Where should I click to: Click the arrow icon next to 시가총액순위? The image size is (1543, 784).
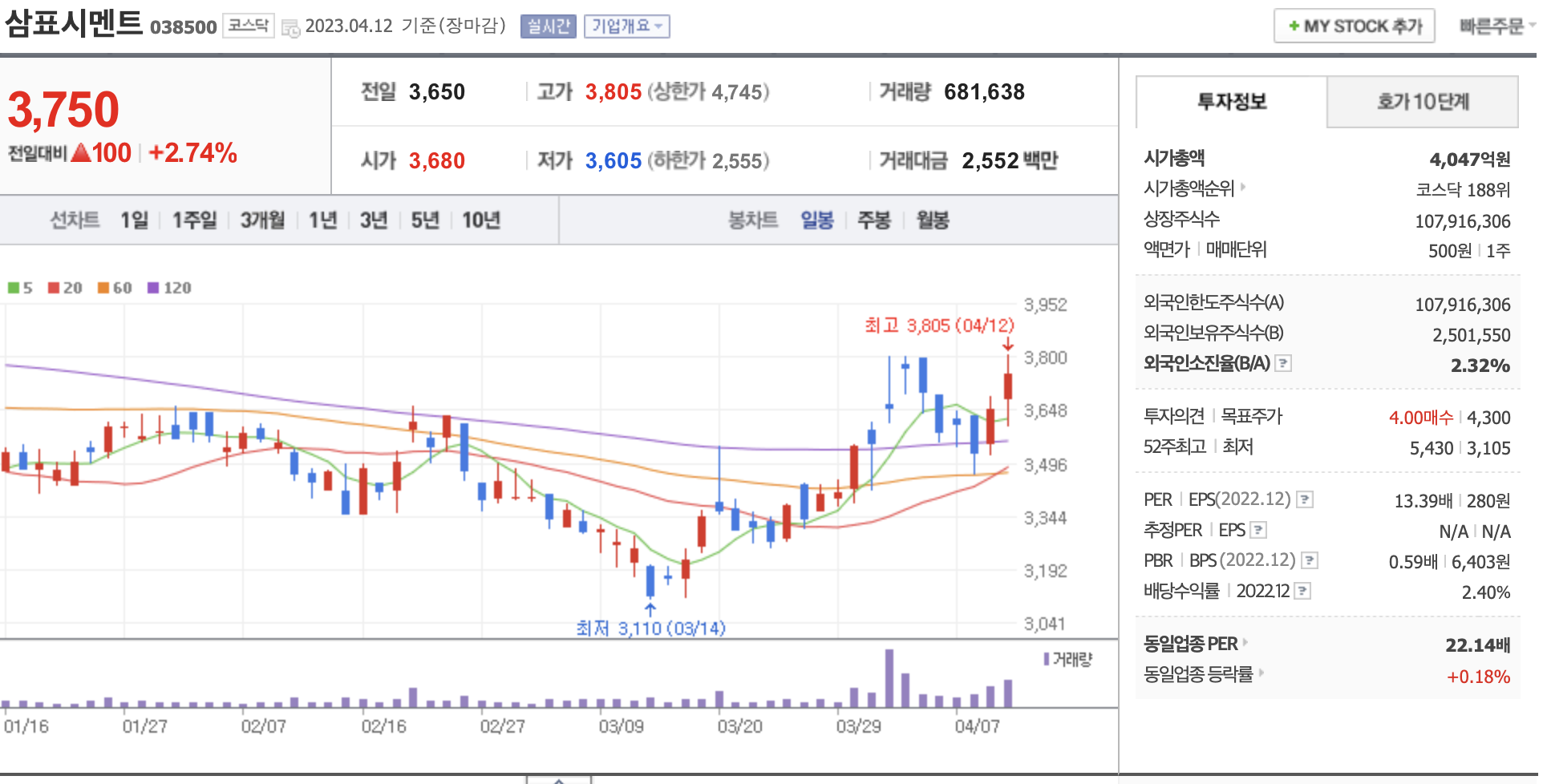pos(1243,188)
